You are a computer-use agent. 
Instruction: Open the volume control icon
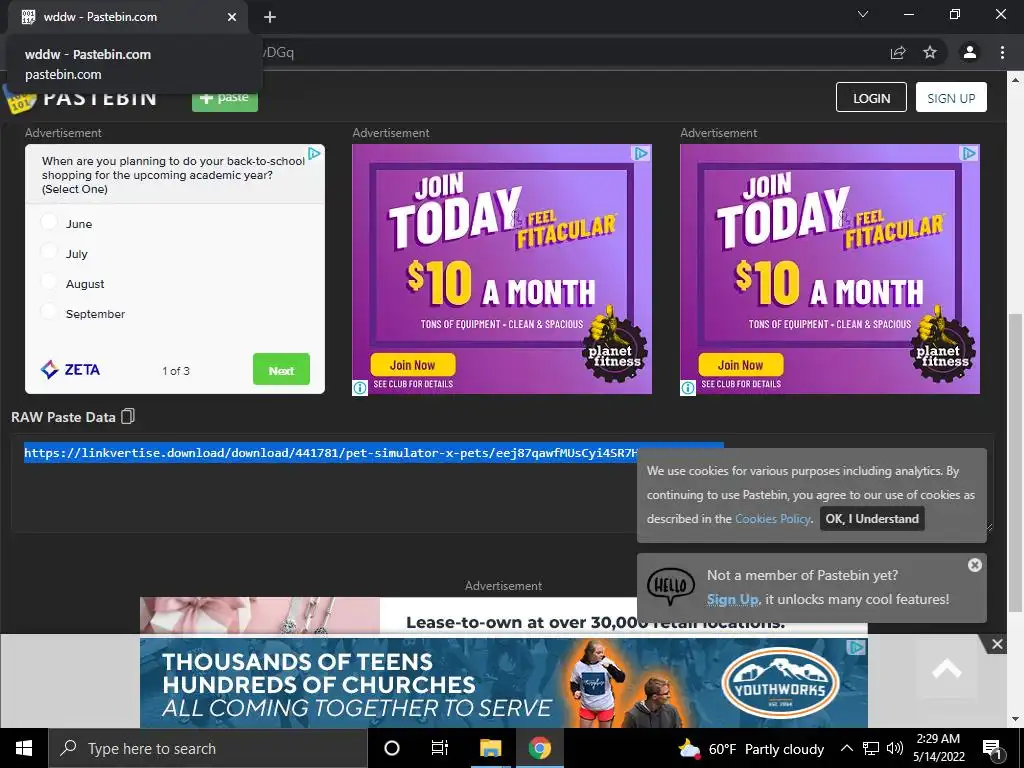(895, 748)
